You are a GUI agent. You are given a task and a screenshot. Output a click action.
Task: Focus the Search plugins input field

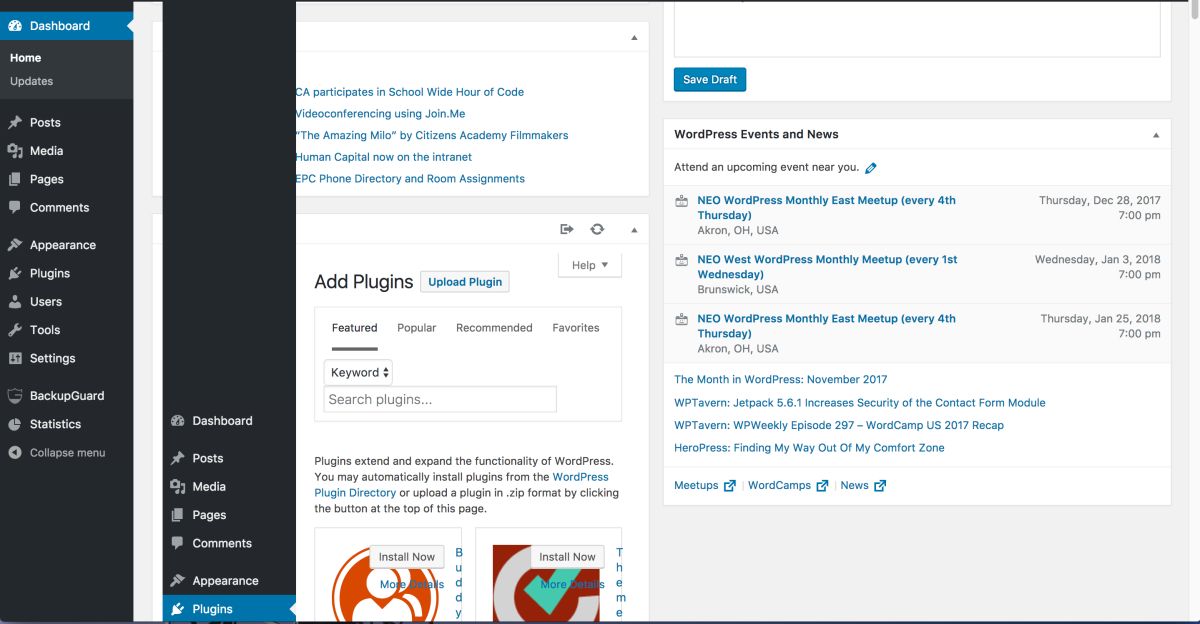pos(440,399)
